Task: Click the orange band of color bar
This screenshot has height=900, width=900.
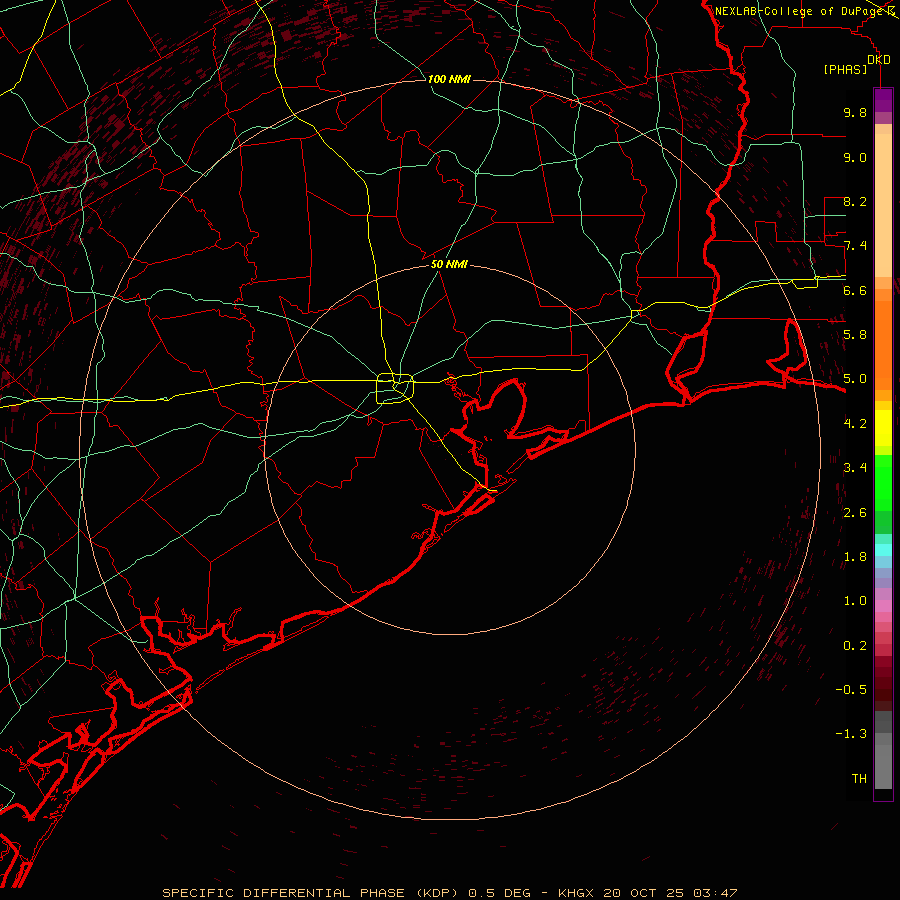Action: (x=883, y=344)
